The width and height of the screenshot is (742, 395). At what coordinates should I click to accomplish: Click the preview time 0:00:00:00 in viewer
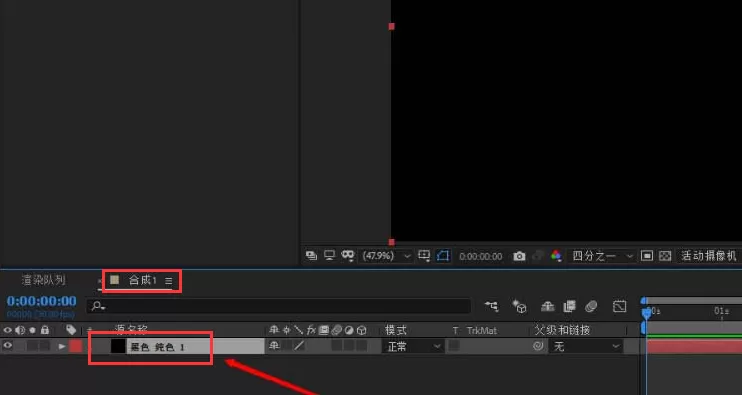click(480, 256)
